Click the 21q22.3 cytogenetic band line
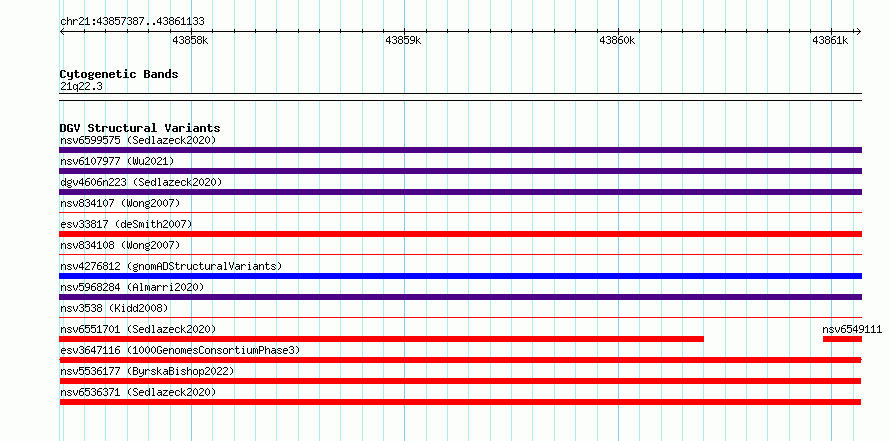This screenshot has width=890, height=441. [x=460, y=97]
